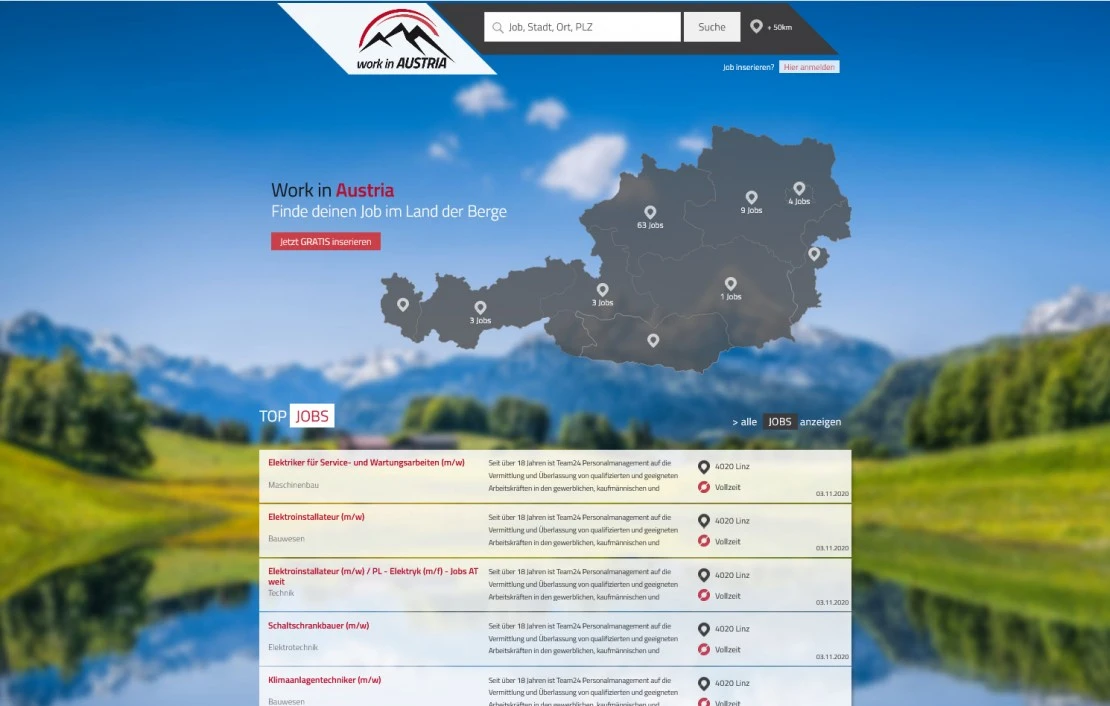
Task: Click the magnifier icon in the search field
Action: [498, 28]
